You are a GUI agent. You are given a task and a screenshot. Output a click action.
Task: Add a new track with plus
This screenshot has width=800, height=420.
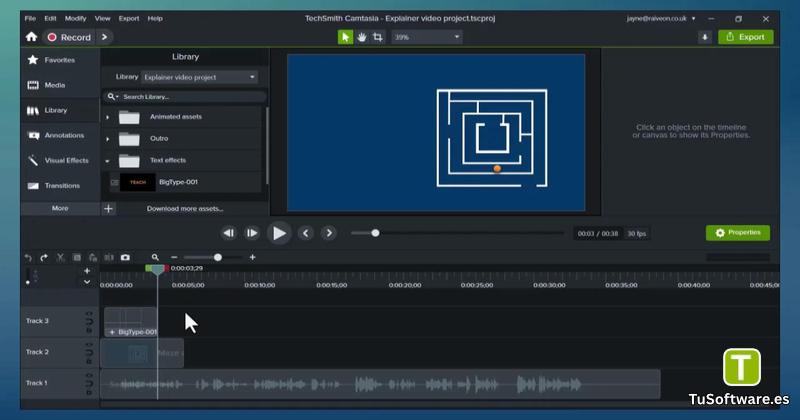87,271
